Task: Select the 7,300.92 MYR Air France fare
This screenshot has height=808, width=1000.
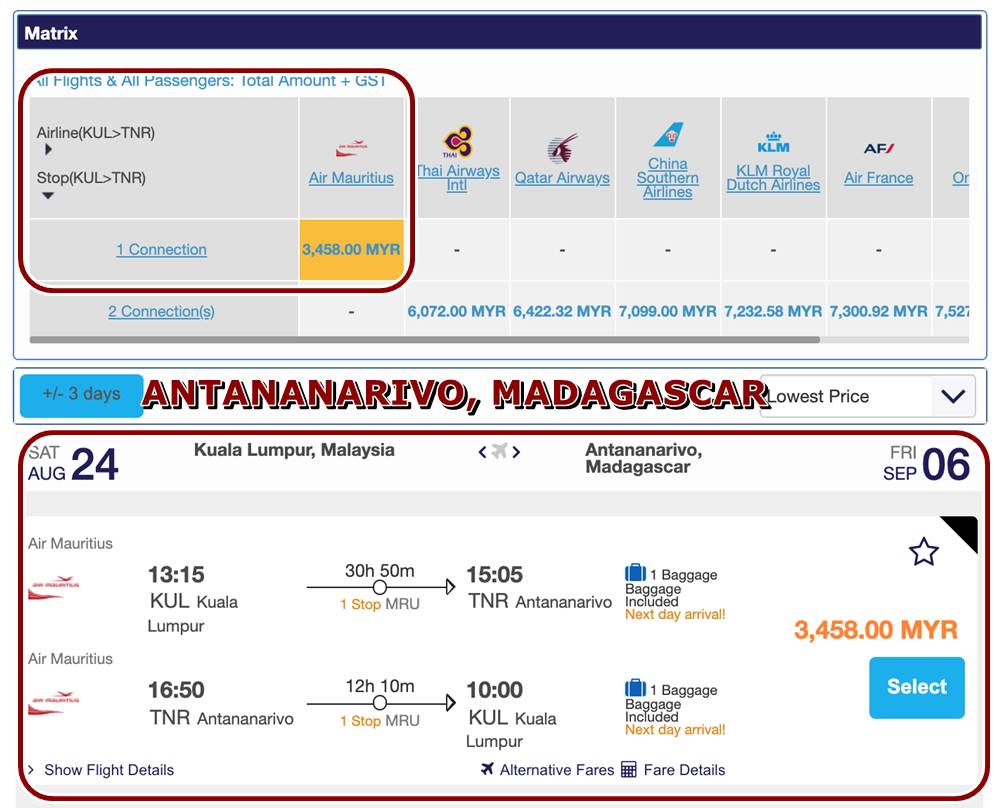Action: [x=879, y=311]
